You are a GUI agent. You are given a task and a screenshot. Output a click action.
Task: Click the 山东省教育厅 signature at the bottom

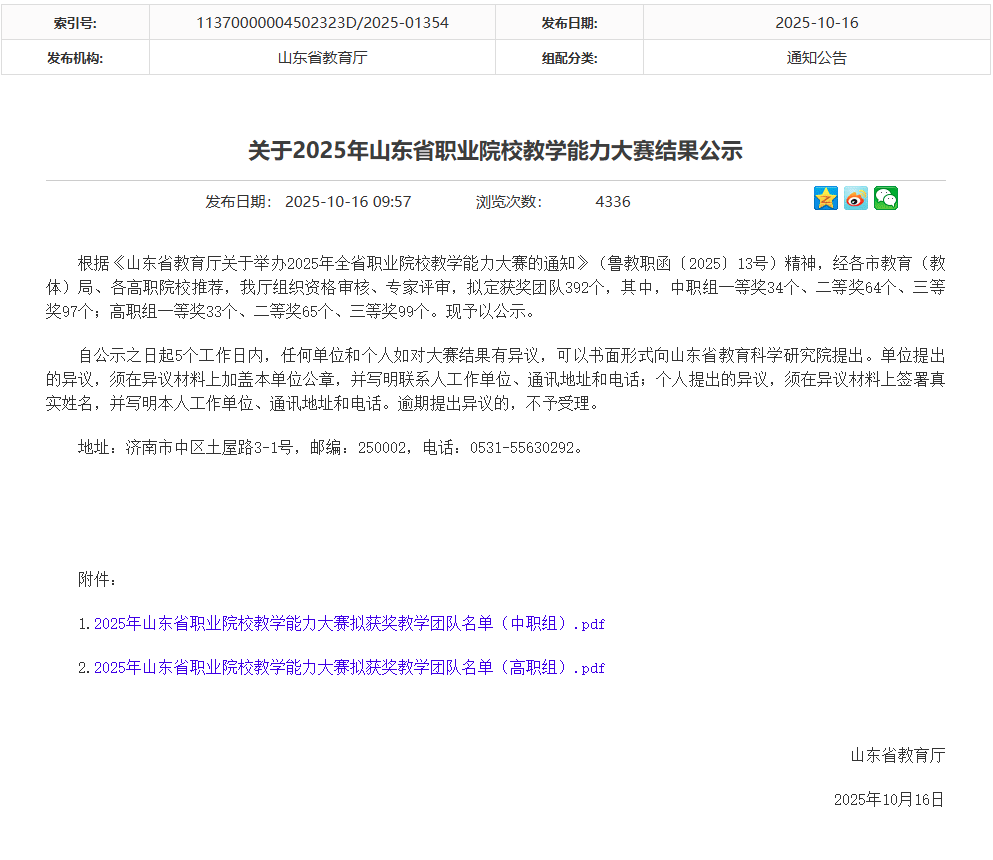897,756
